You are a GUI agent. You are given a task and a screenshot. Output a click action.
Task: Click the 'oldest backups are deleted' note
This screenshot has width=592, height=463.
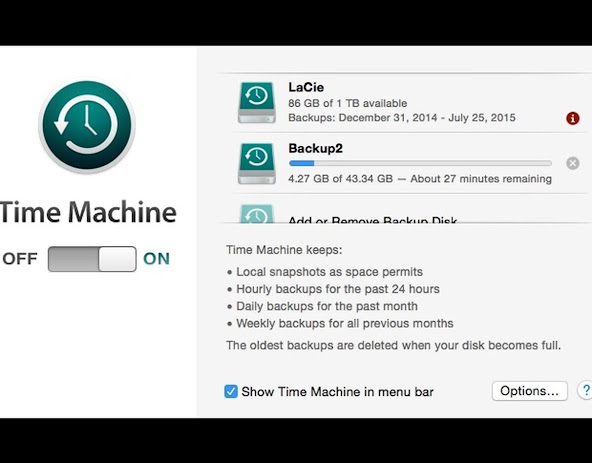(x=393, y=345)
